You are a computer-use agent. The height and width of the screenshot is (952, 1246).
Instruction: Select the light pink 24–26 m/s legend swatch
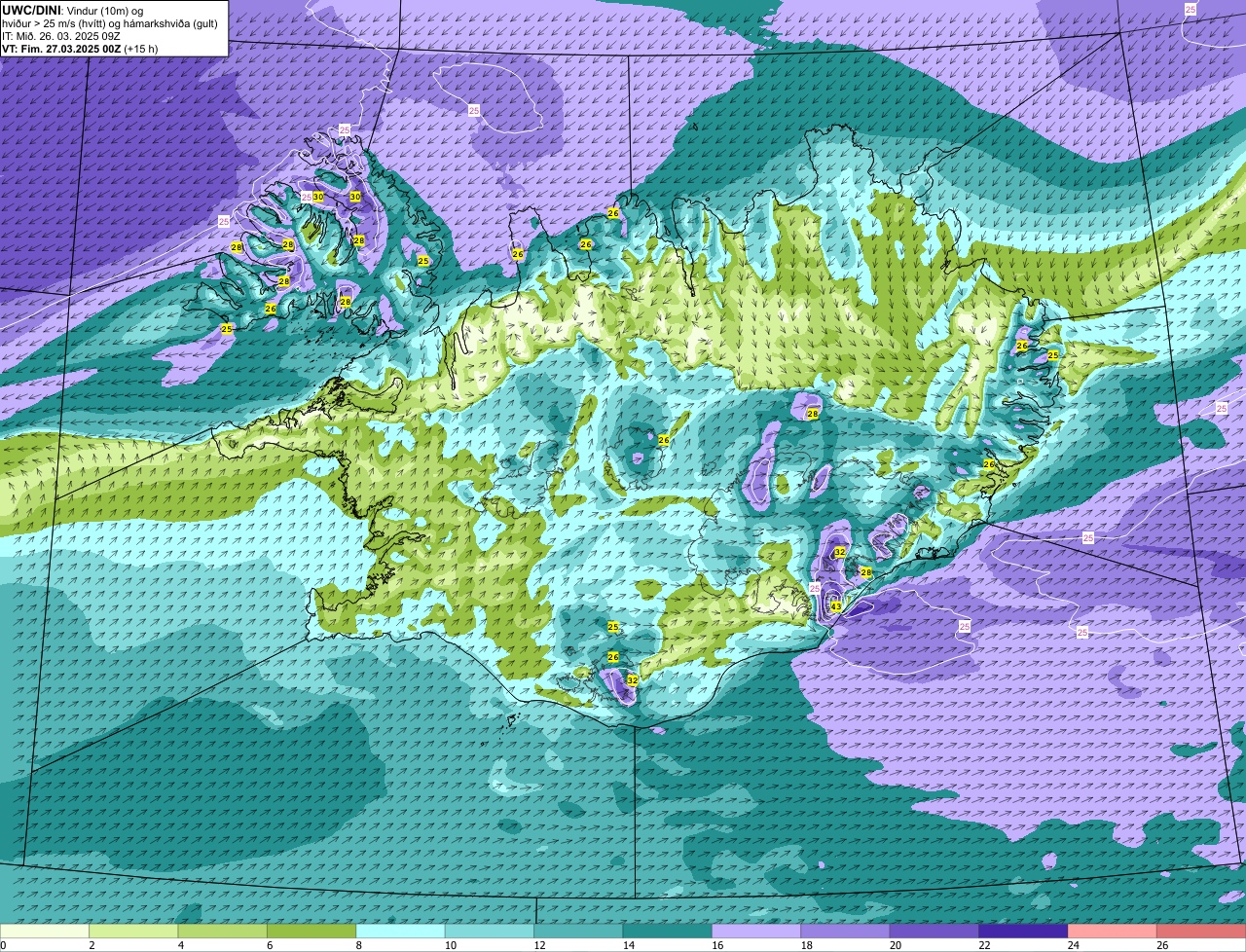(x=1114, y=931)
